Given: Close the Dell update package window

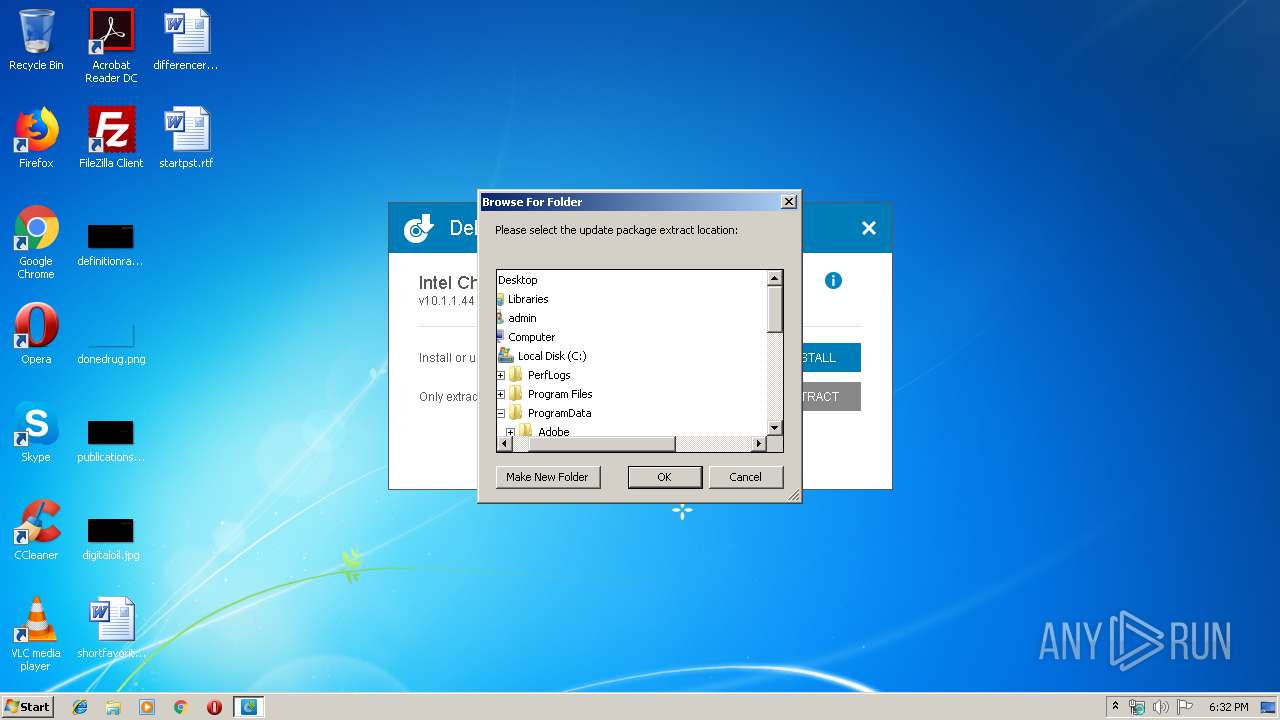Looking at the screenshot, I should (869, 229).
